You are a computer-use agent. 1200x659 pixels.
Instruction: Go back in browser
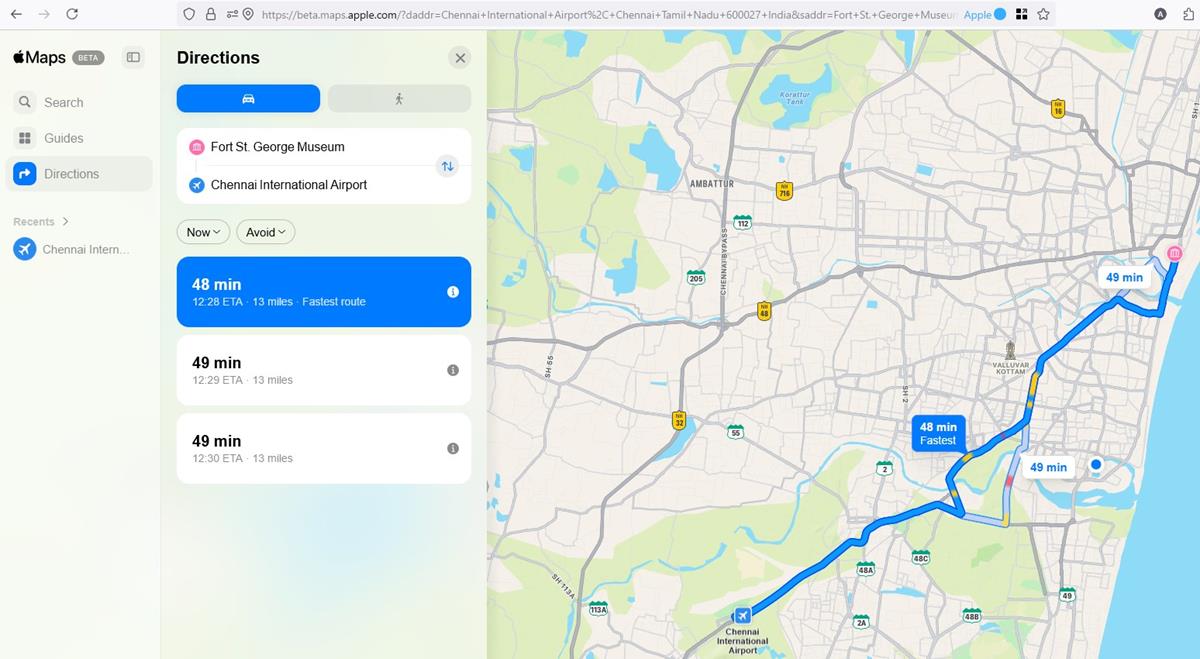coord(16,14)
